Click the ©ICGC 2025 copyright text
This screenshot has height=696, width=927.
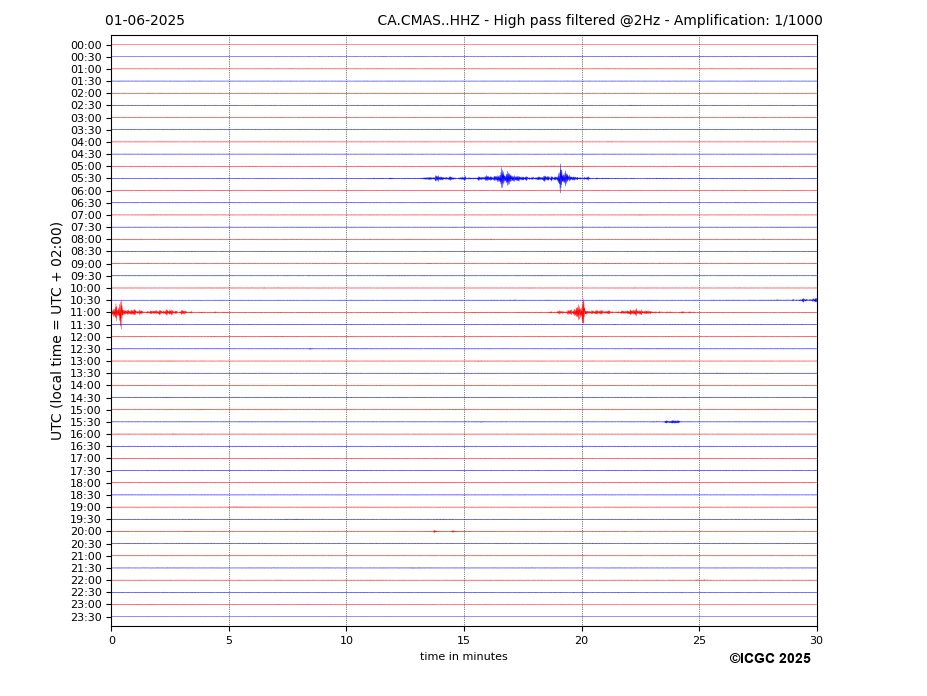click(x=770, y=659)
